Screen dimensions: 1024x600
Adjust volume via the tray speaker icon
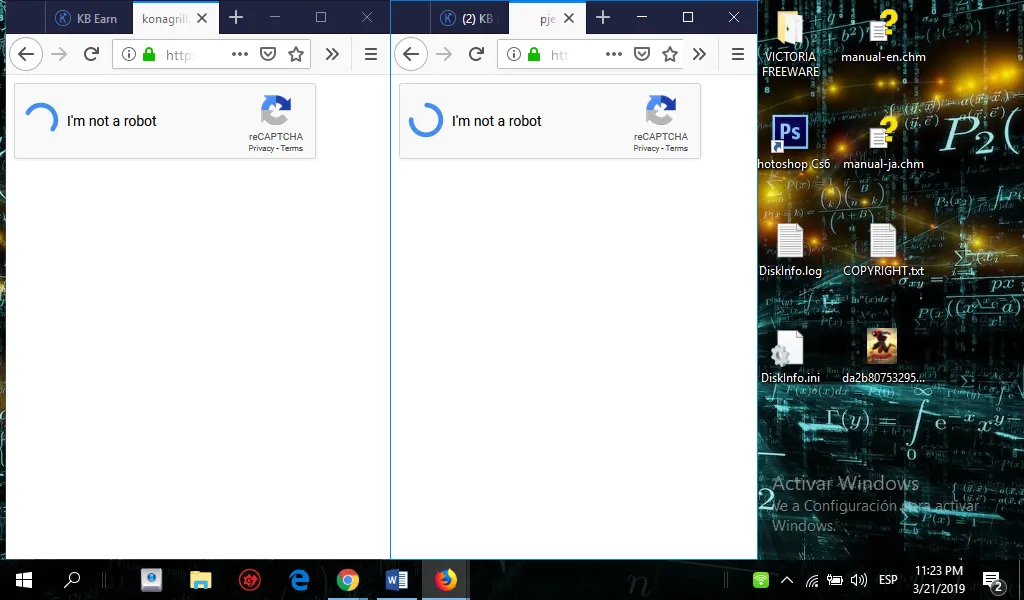point(859,580)
